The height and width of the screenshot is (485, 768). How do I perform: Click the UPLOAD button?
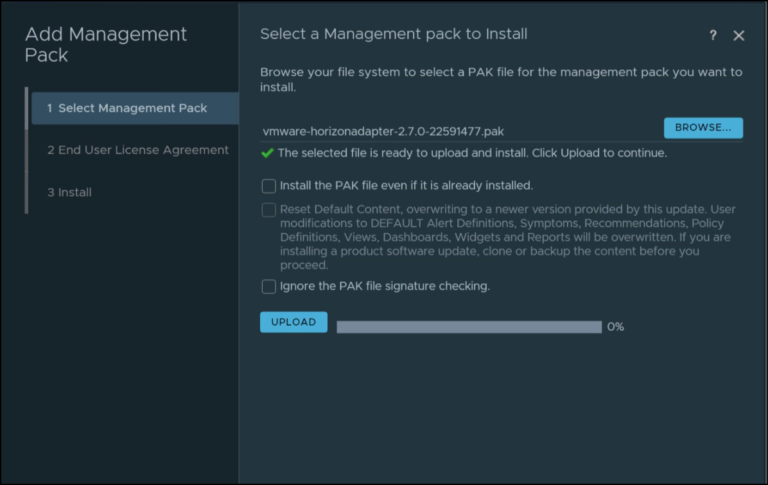pyautogui.click(x=293, y=322)
